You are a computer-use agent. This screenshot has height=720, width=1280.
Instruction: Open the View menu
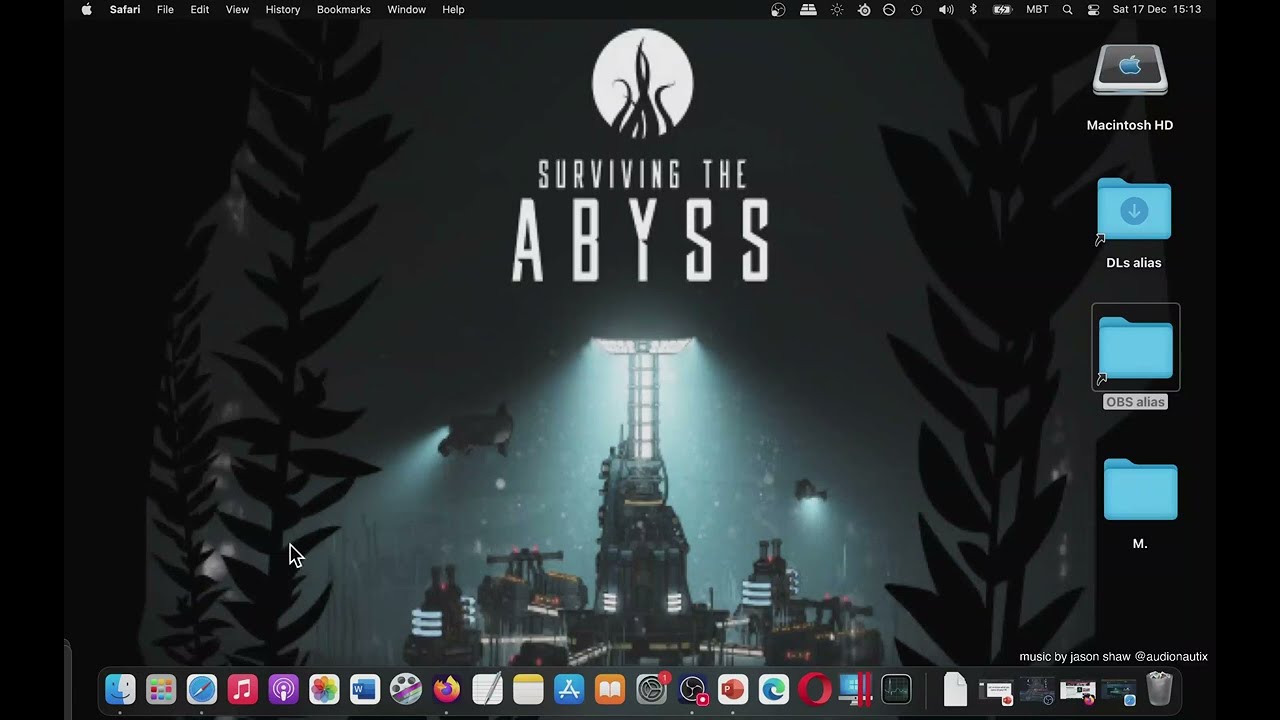pyautogui.click(x=237, y=9)
